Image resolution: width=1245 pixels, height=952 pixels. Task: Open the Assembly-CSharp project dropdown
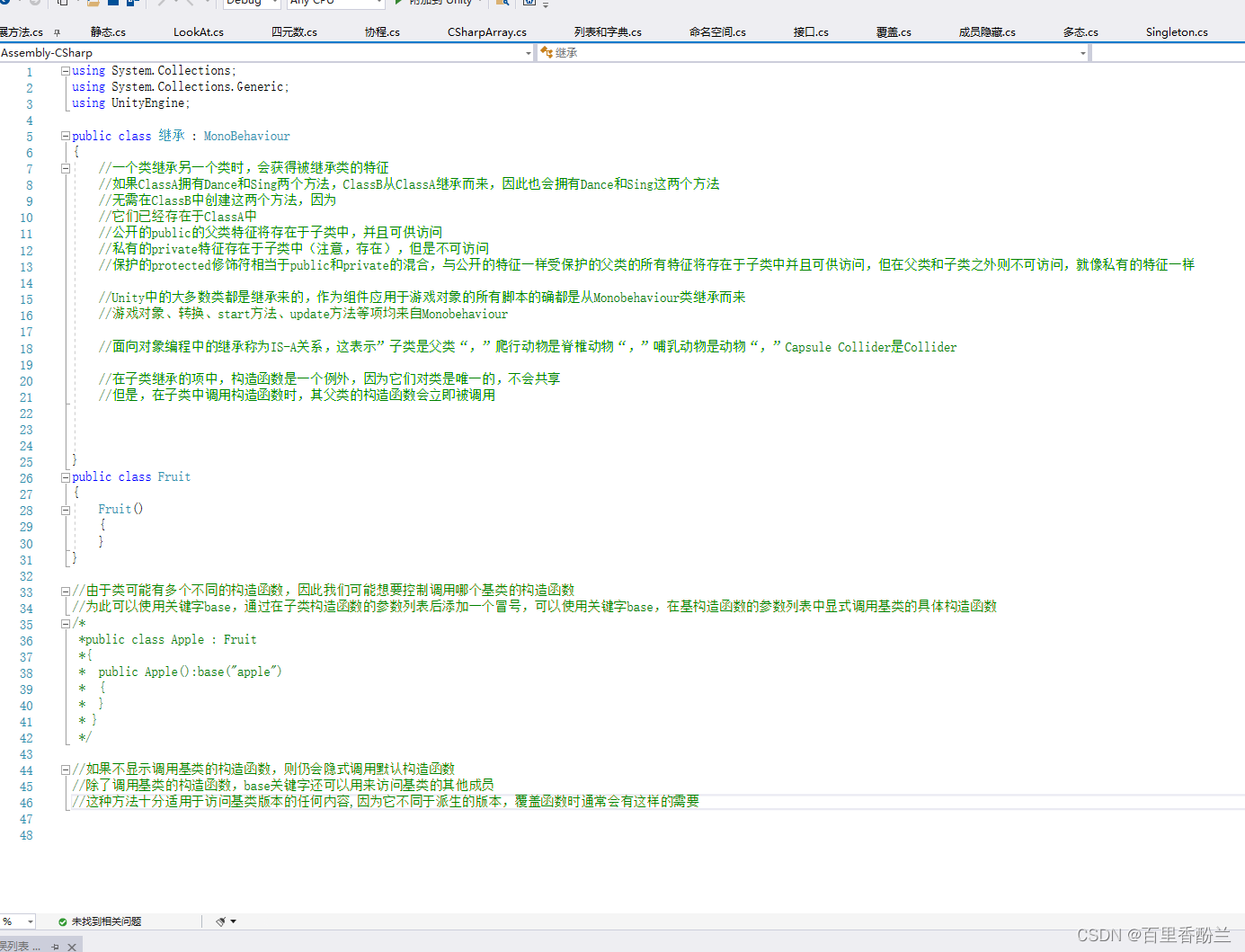[x=529, y=53]
